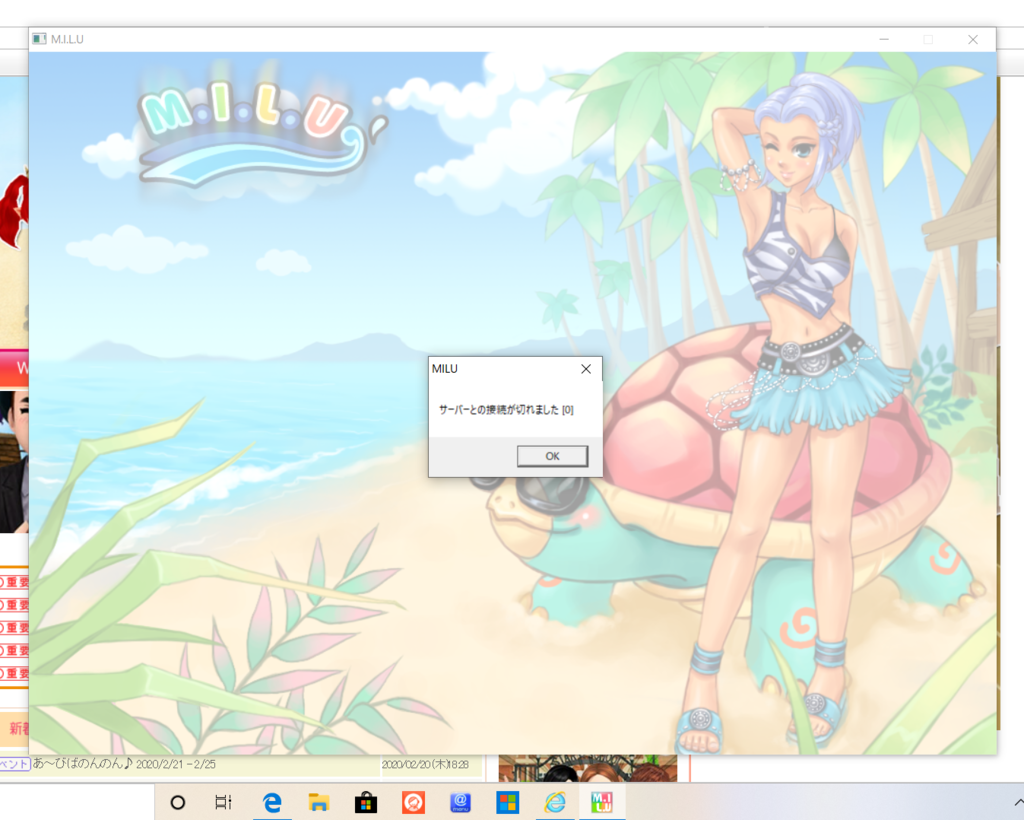Click the banner thumbnail below the game window
1024x820 pixels.
point(587,768)
